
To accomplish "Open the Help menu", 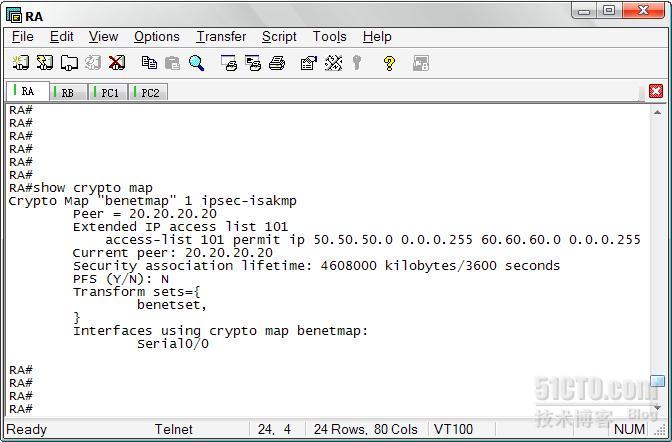I will coord(377,37).
